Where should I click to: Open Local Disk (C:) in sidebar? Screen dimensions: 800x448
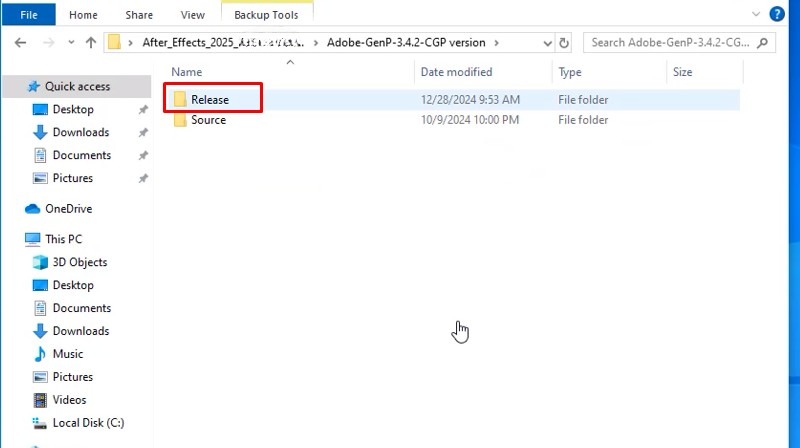[x=88, y=423]
